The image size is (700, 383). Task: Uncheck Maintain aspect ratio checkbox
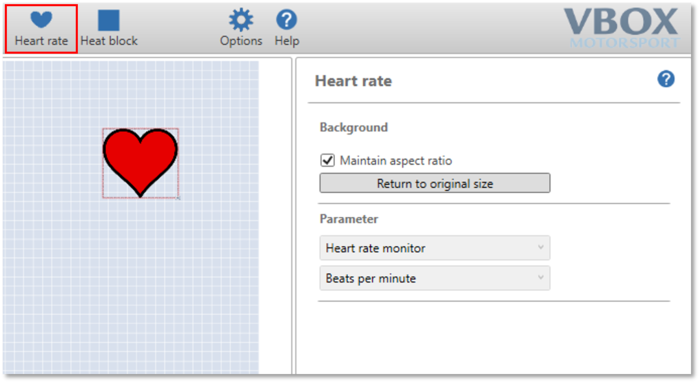[328, 160]
